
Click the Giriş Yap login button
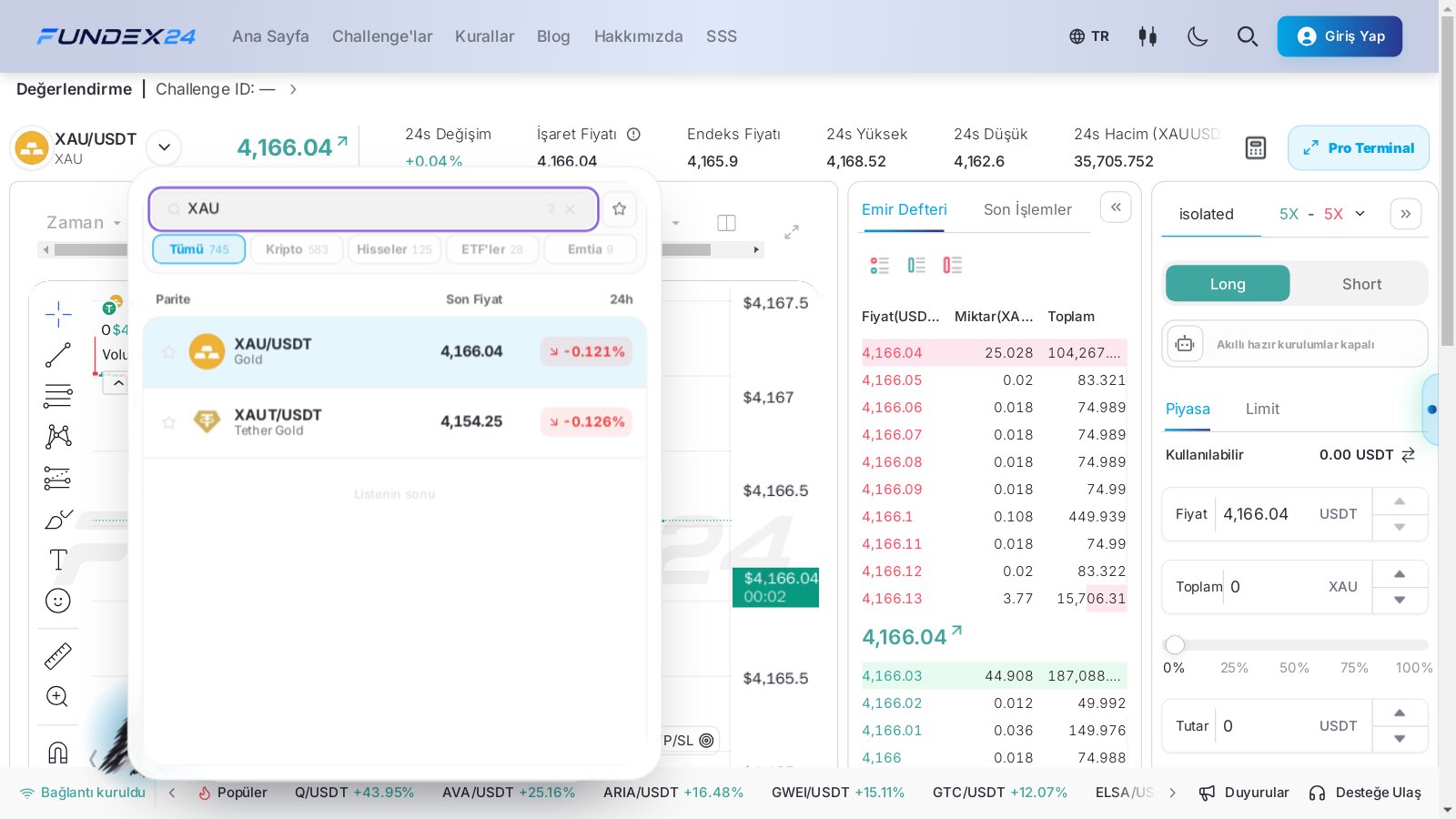point(1340,36)
